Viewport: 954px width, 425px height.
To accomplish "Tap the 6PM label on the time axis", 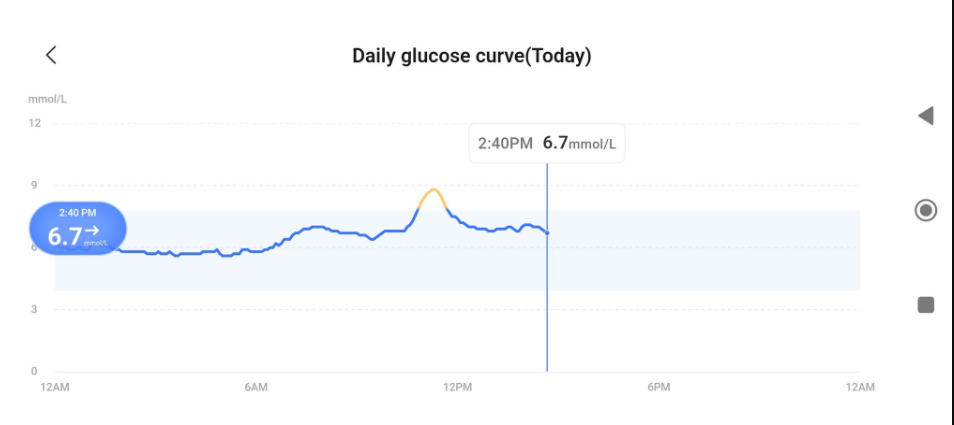I will pos(658,387).
